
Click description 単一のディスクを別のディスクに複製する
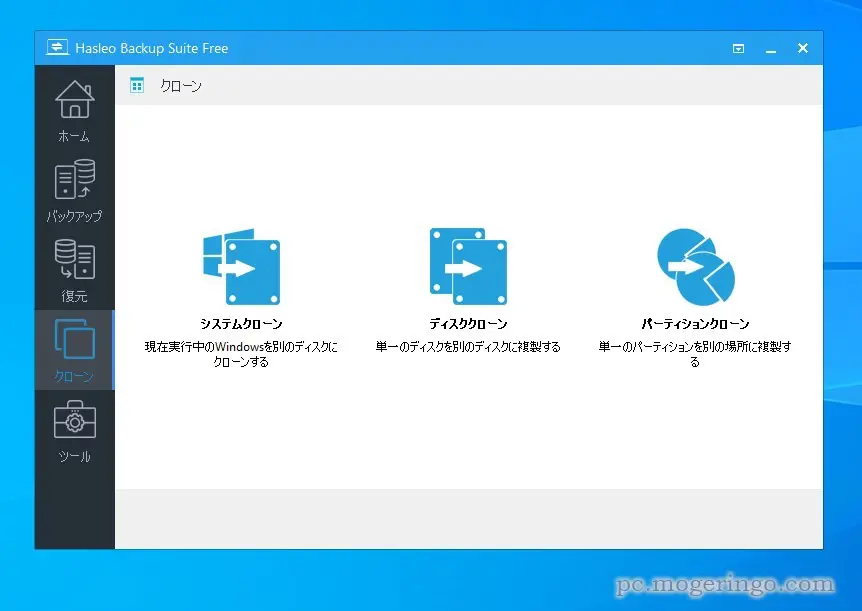coord(468,346)
